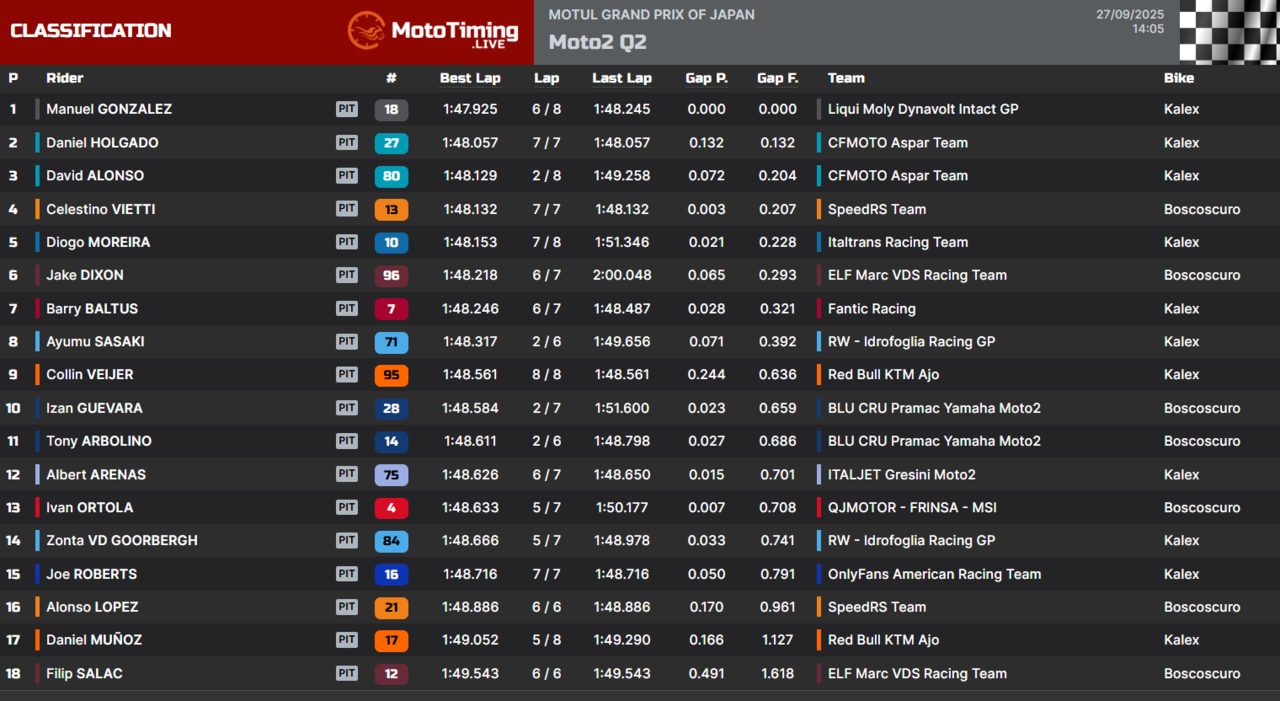Click number badge 13 of Vietti
Image resolution: width=1280 pixels, height=701 pixels.
point(391,209)
